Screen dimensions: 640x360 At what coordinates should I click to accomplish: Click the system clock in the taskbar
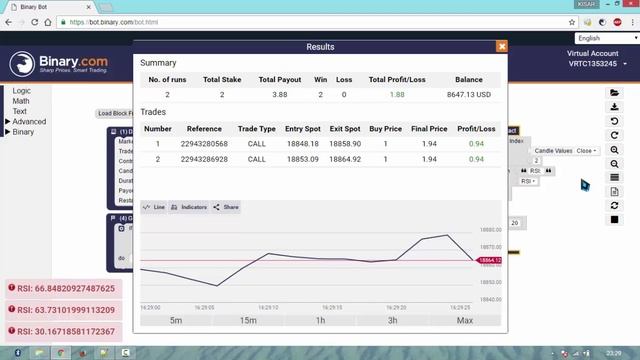pyautogui.click(x=613, y=353)
